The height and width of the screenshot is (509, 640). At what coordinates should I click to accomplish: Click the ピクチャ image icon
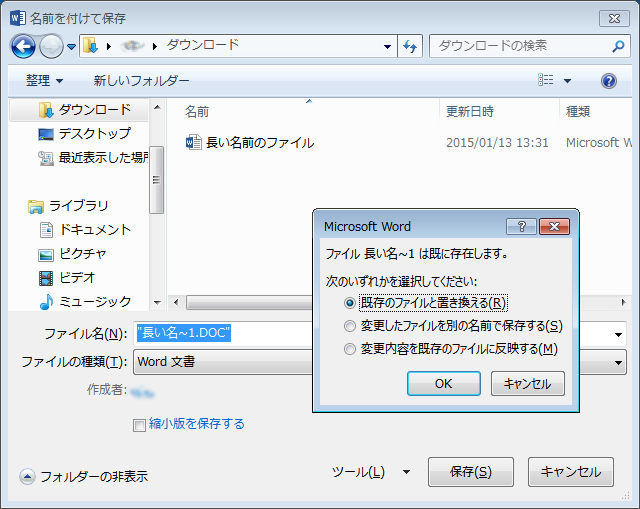tap(46, 255)
